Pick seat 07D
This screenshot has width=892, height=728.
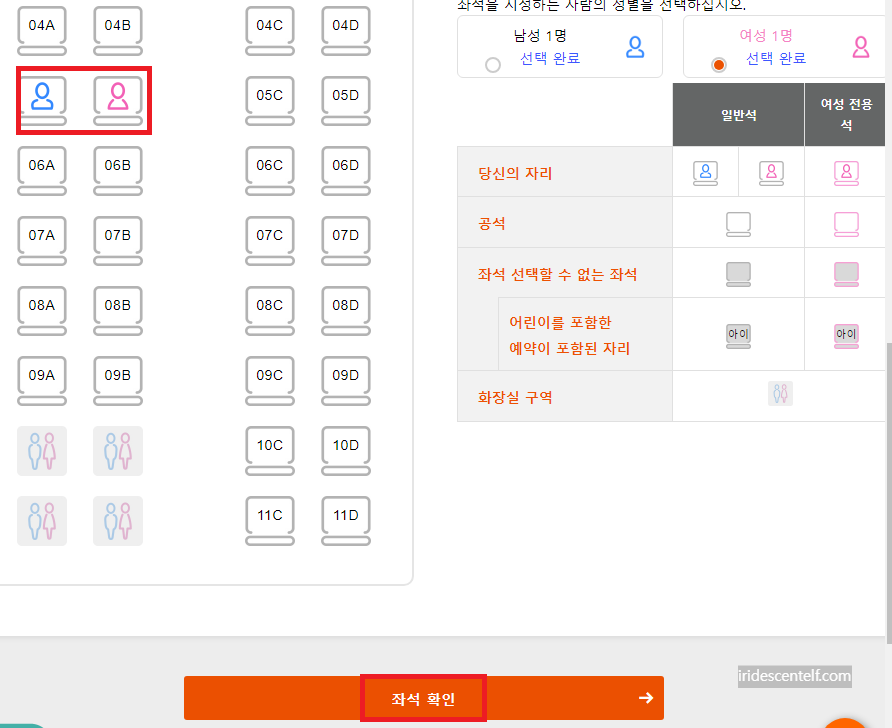click(346, 241)
